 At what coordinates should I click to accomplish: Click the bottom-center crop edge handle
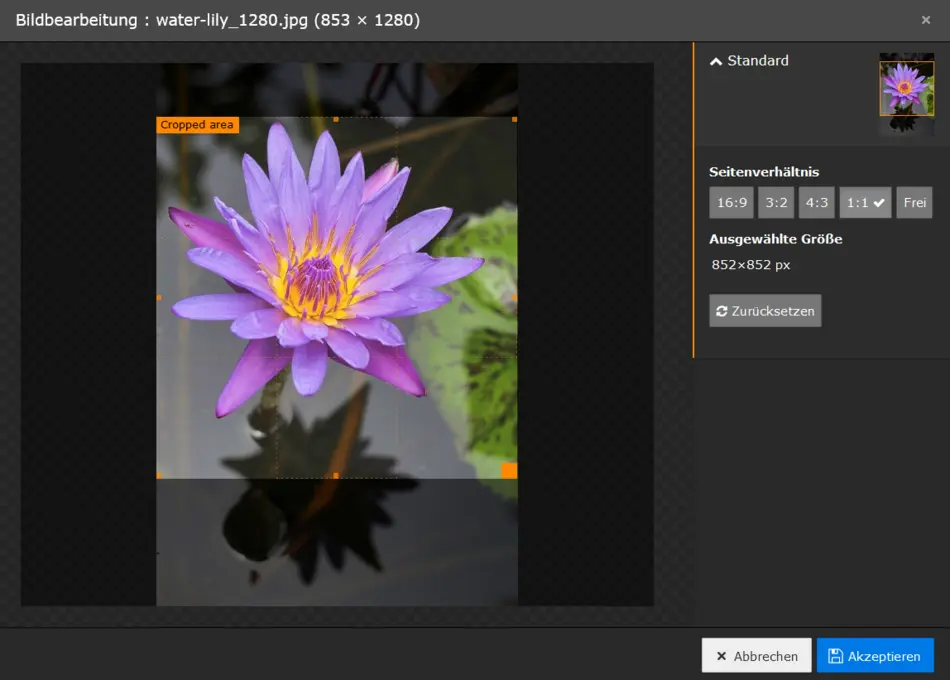tap(336, 475)
